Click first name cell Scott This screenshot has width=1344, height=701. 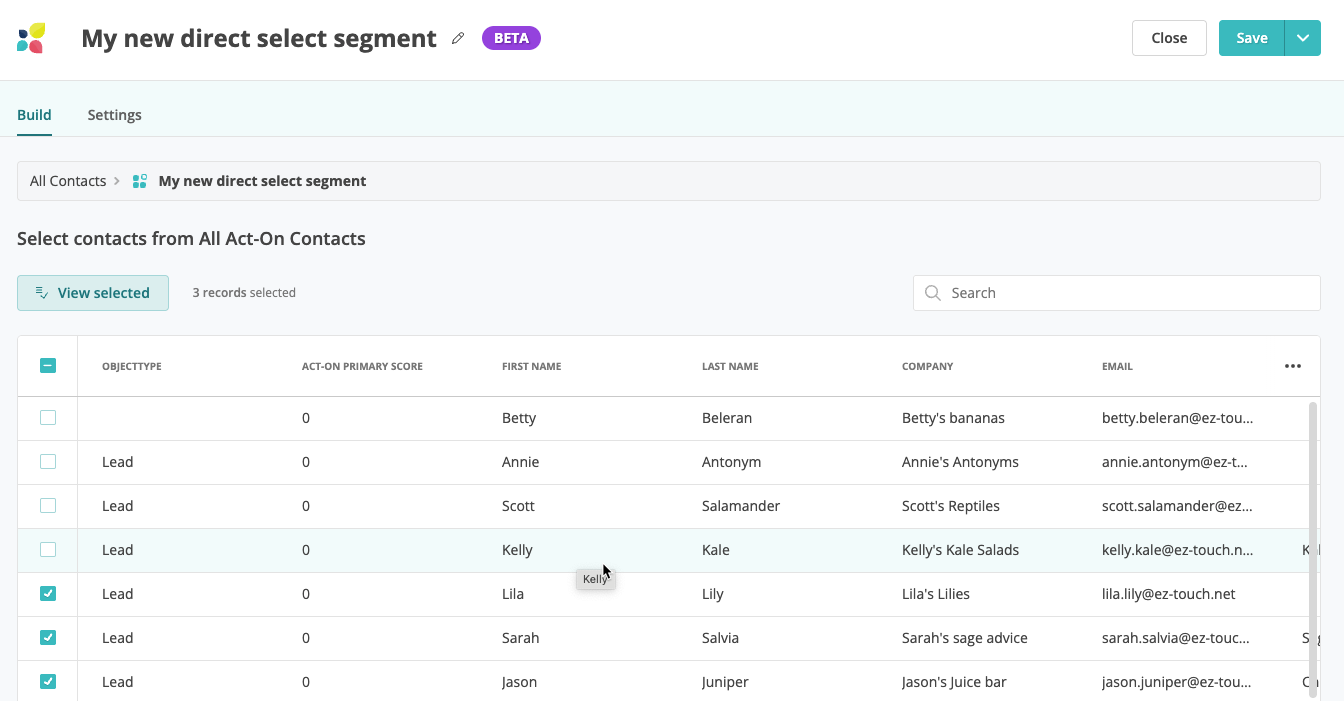(x=518, y=506)
